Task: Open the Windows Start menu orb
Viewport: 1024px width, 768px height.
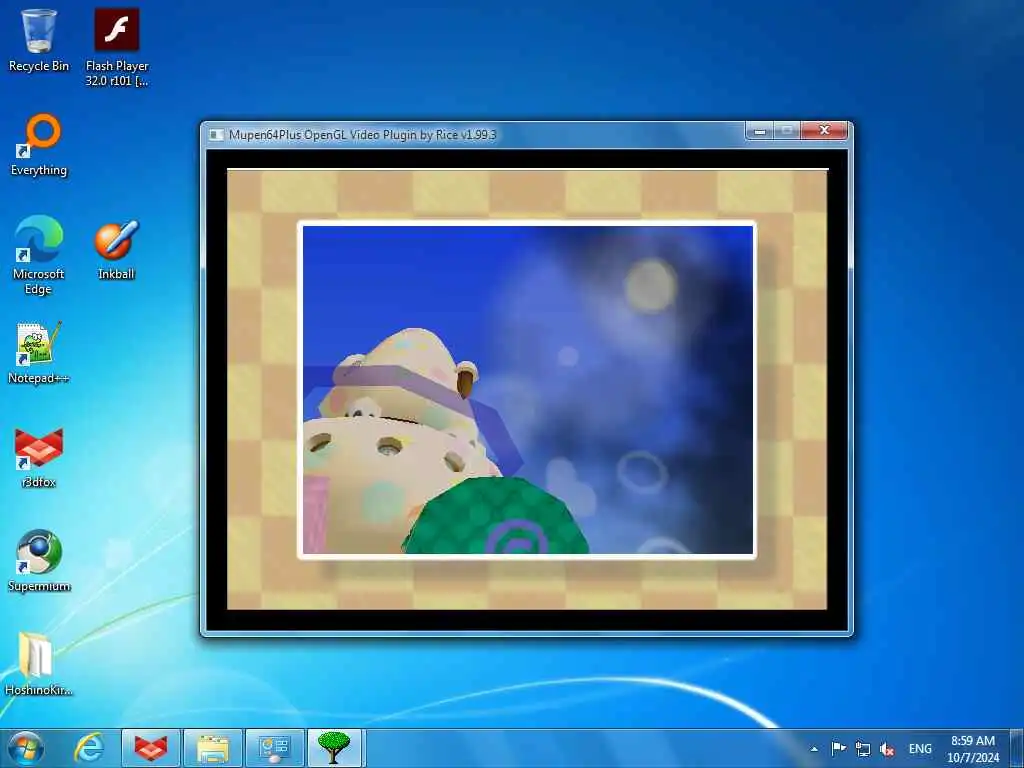Action: (x=26, y=748)
